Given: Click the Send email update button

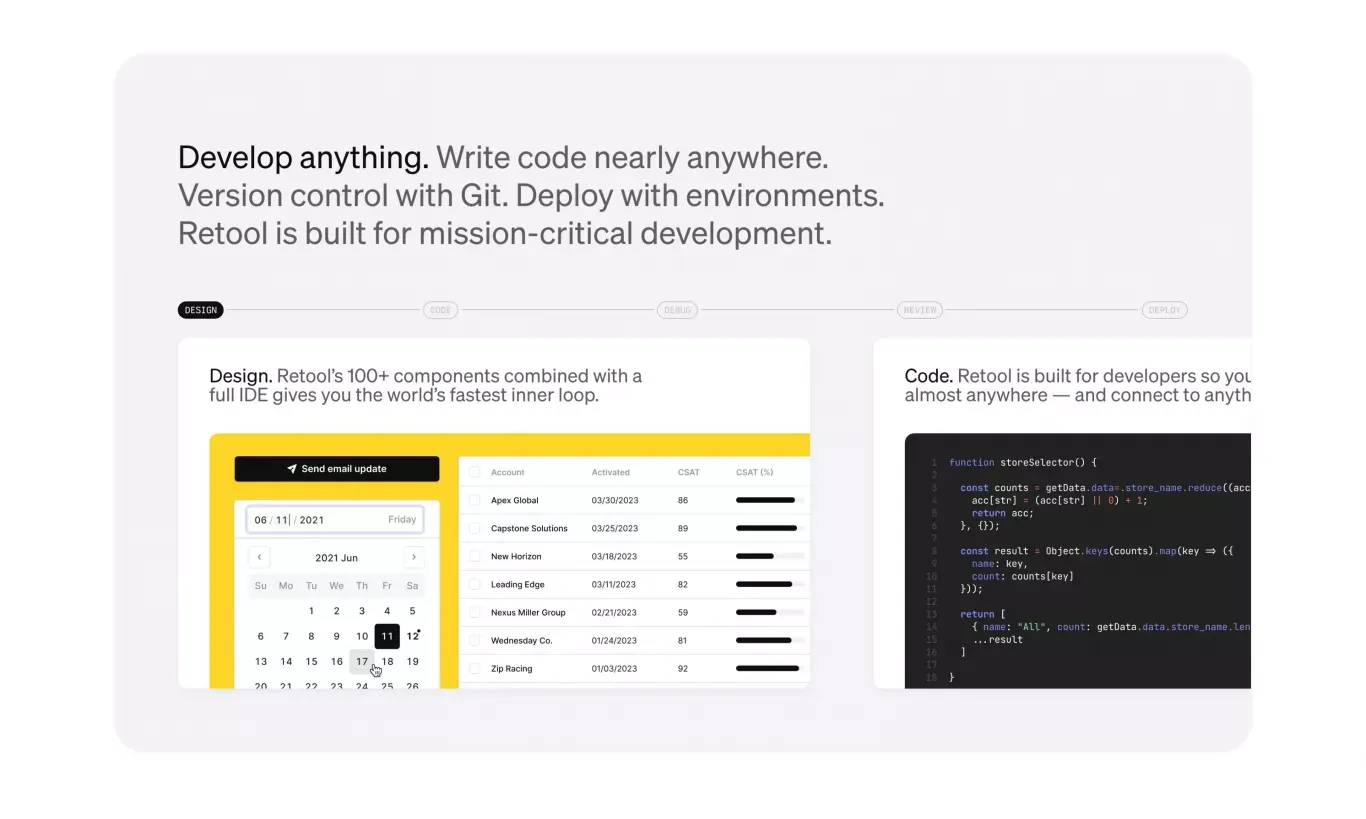Looking at the screenshot, I should coord(337,469).
